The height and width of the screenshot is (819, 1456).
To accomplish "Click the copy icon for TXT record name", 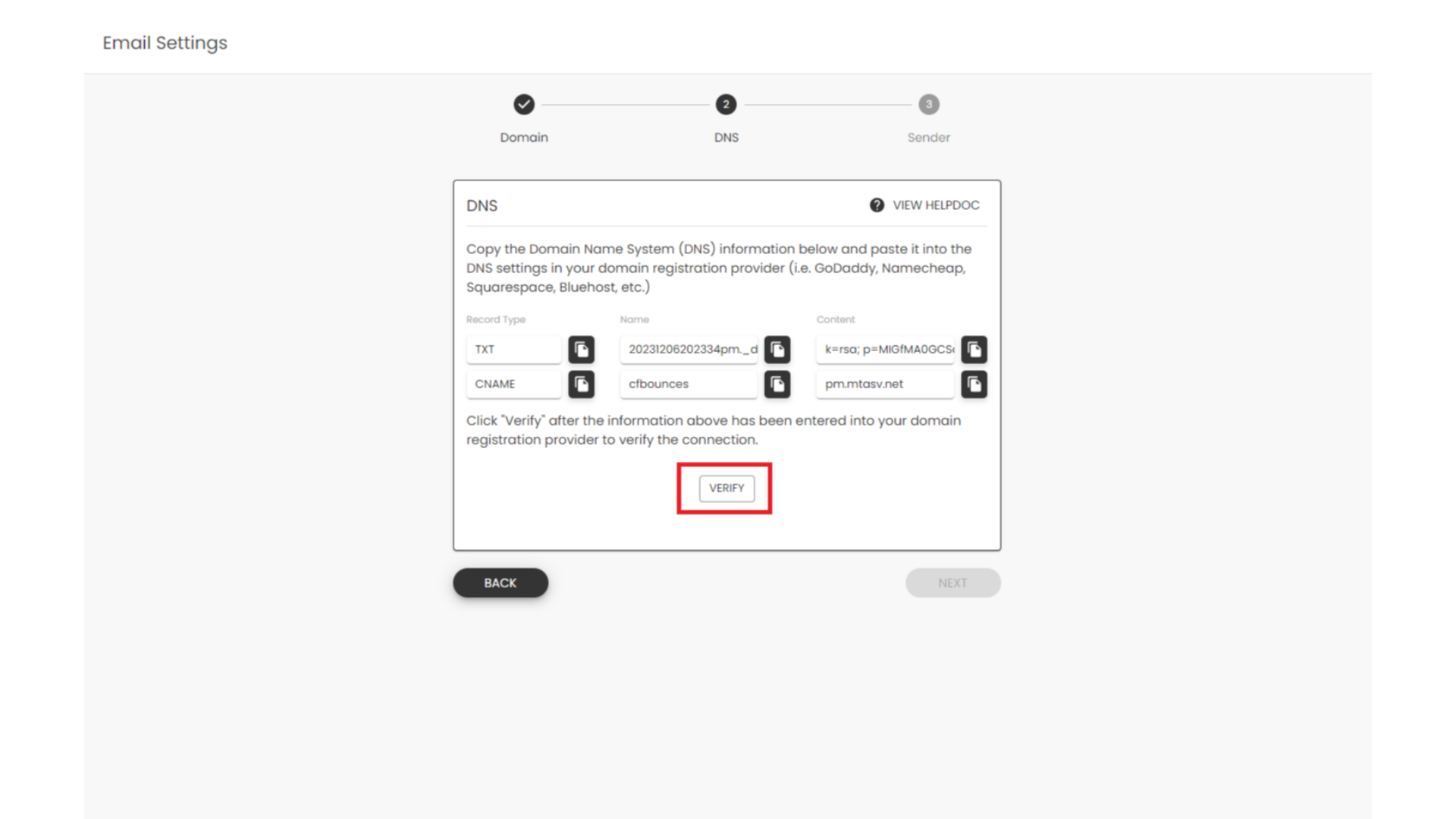I will (777, 349).
